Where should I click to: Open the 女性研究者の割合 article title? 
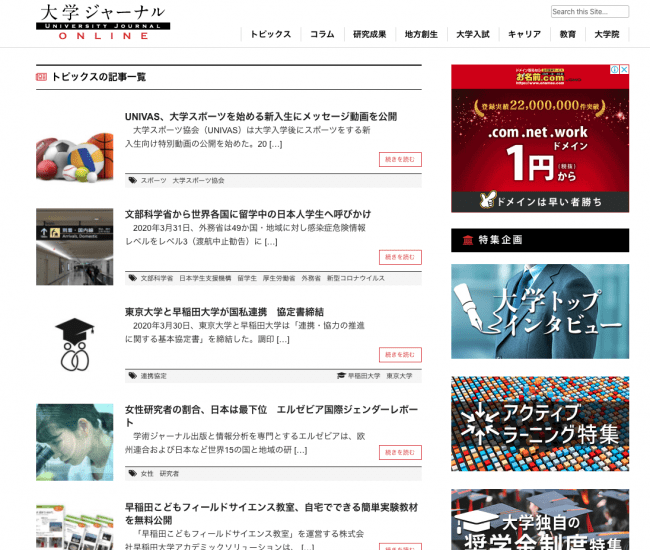click(x=272, y=416)
